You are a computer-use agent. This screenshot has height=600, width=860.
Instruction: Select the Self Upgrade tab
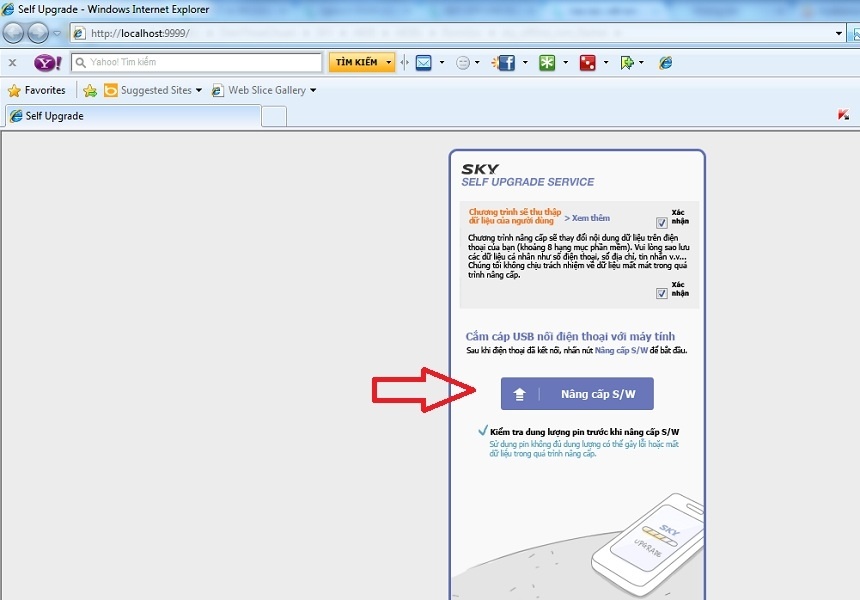130,116
